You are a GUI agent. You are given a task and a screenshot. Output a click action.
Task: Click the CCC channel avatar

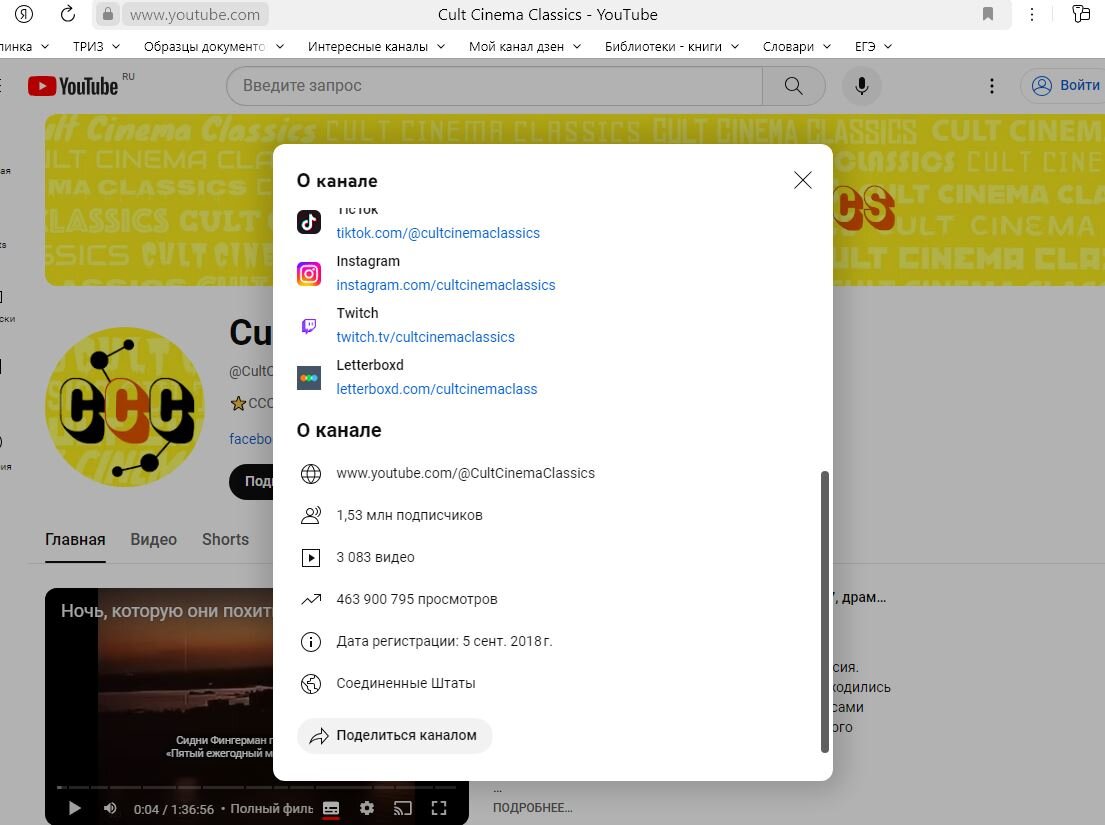[x=125, y=407]
